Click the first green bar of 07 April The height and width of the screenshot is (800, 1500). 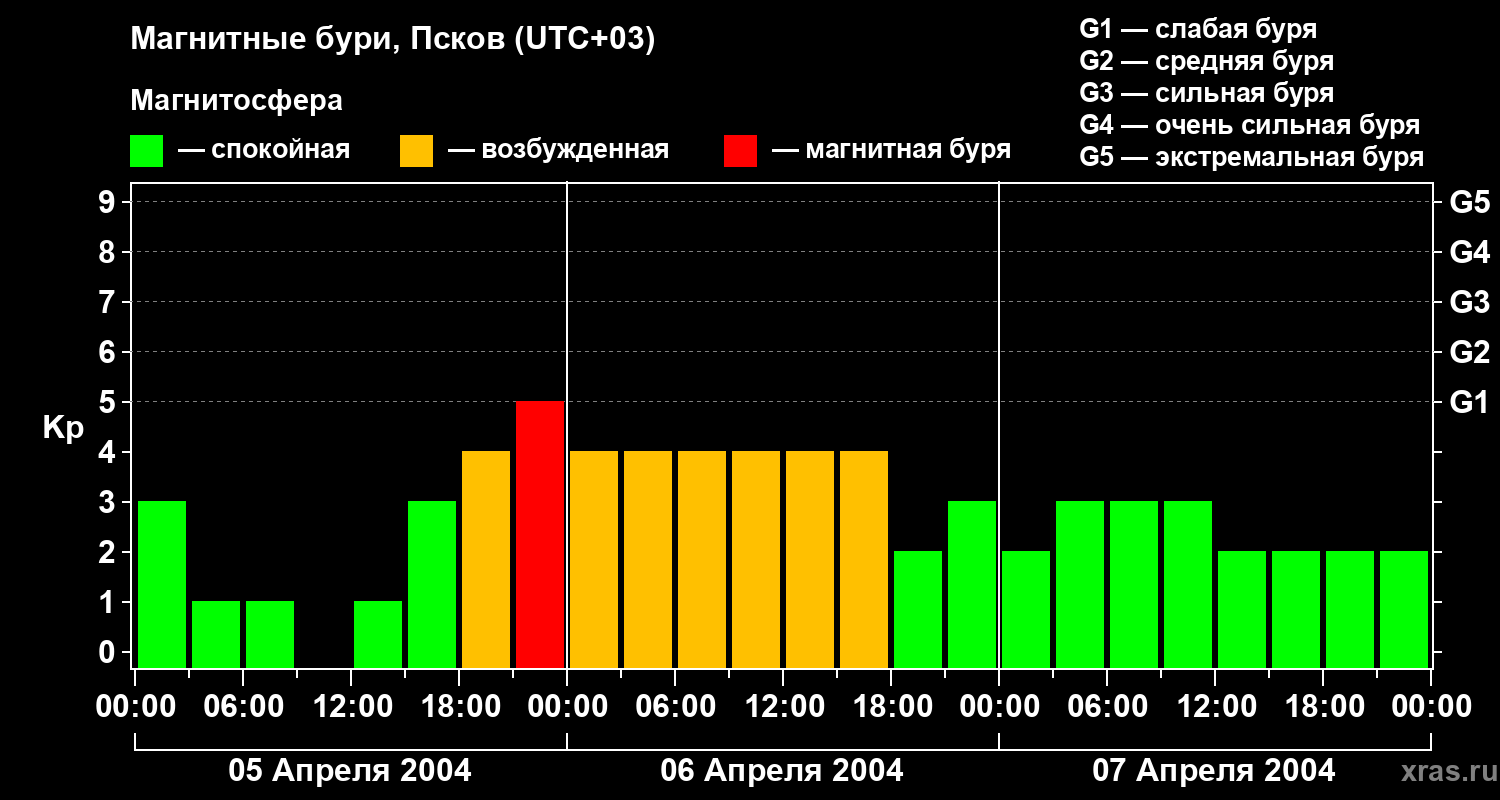pyautogui.click(x=1026, y=609)
